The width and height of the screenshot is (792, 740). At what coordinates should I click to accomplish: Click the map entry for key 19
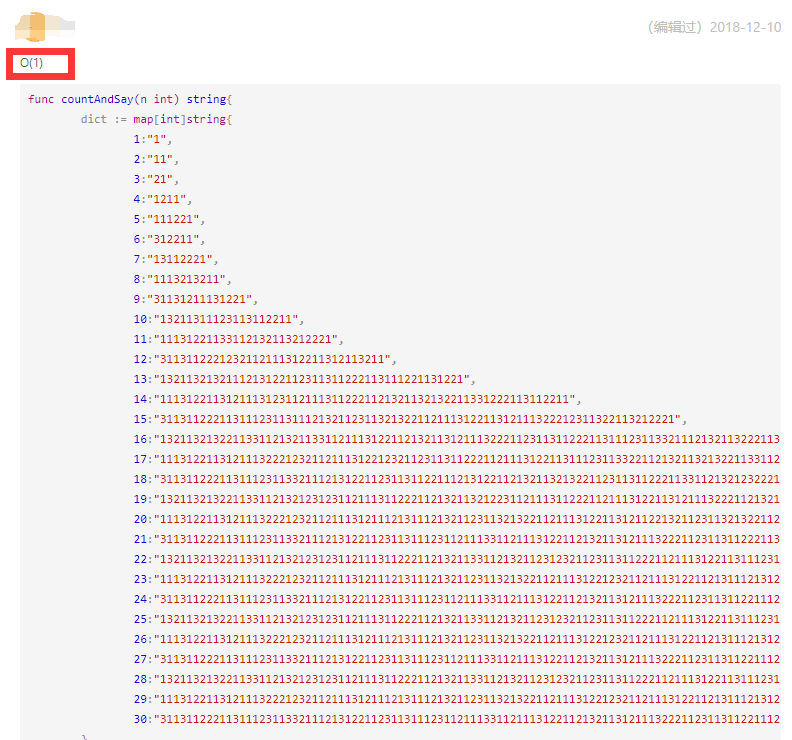(x=457, y=500)
